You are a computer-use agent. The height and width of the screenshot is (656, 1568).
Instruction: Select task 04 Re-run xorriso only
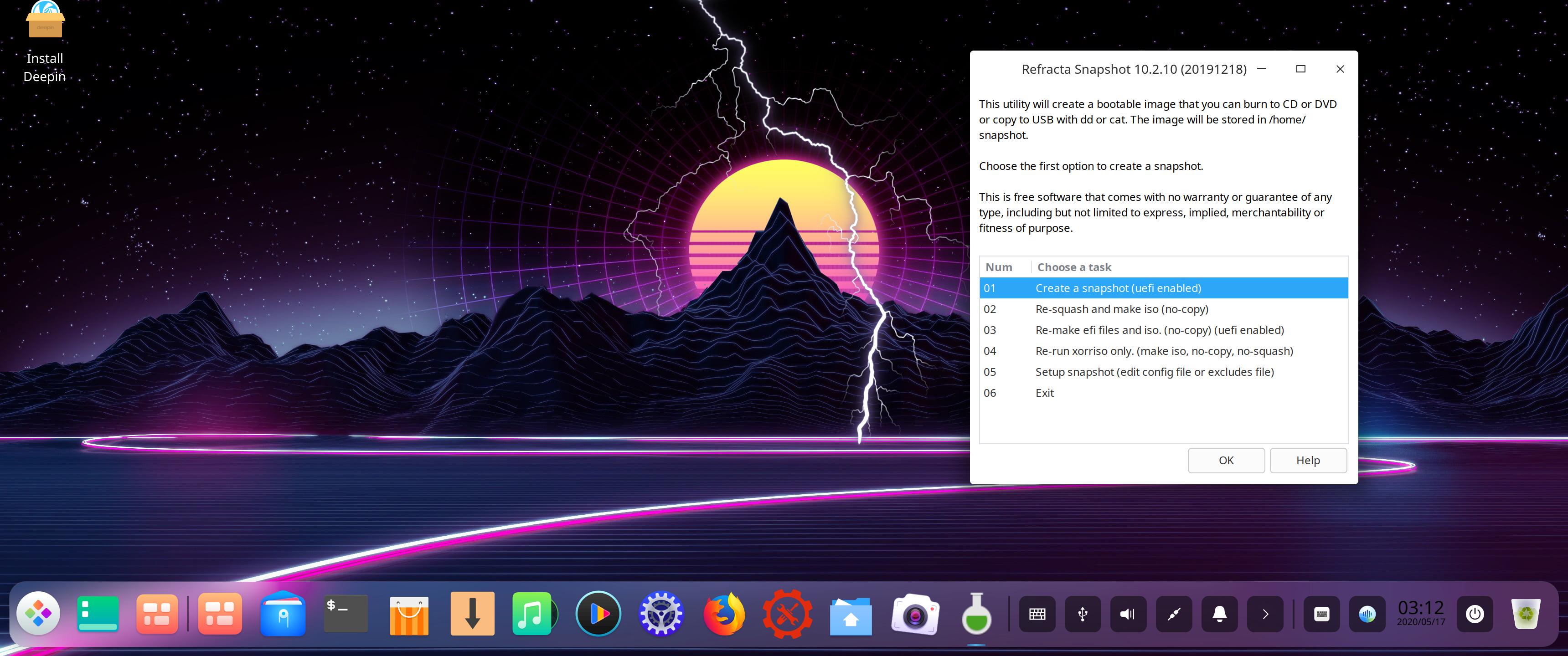[x=1164, y=351]
